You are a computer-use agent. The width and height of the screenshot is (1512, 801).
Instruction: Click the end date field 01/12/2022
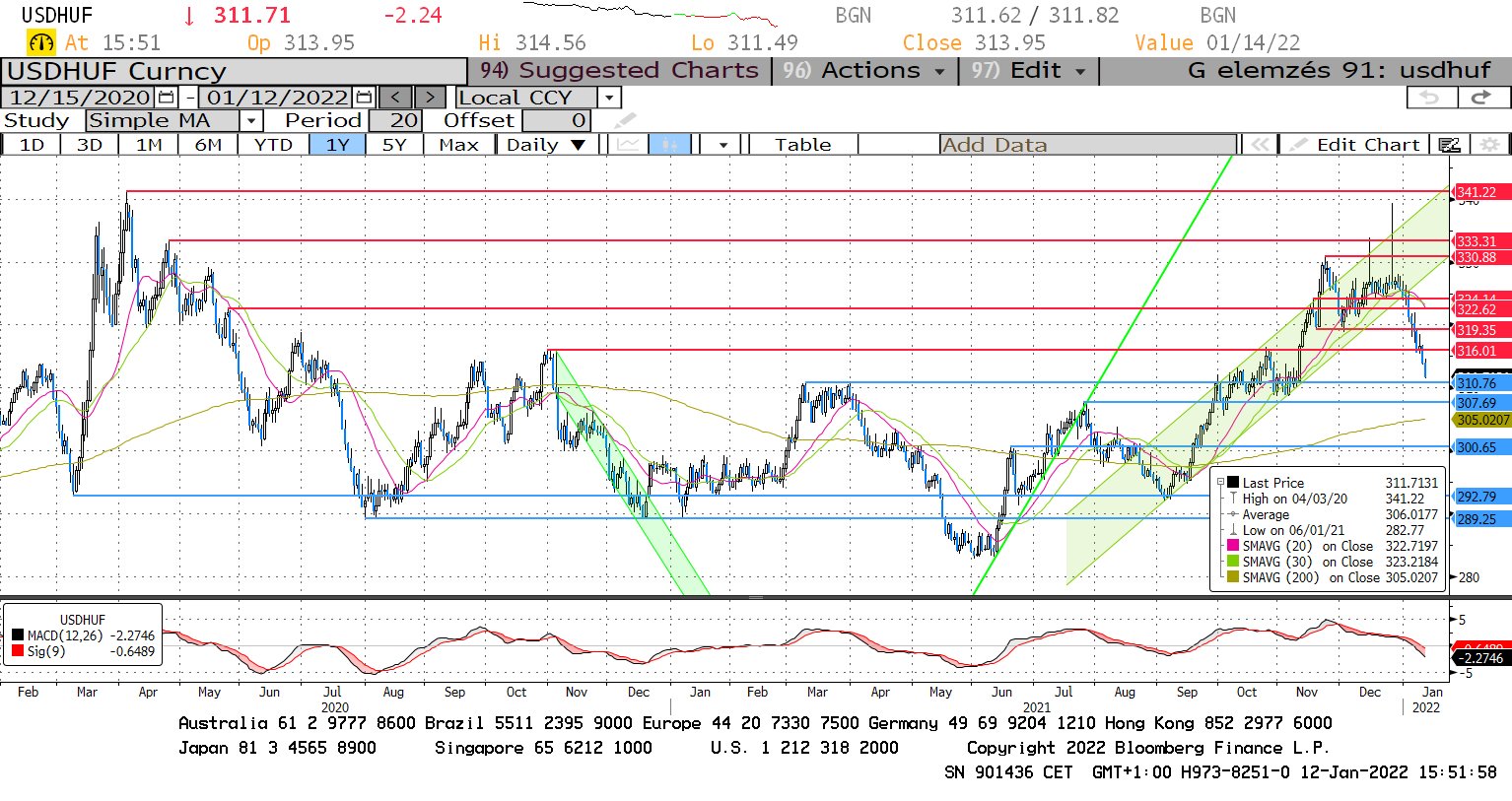(277, 98)
